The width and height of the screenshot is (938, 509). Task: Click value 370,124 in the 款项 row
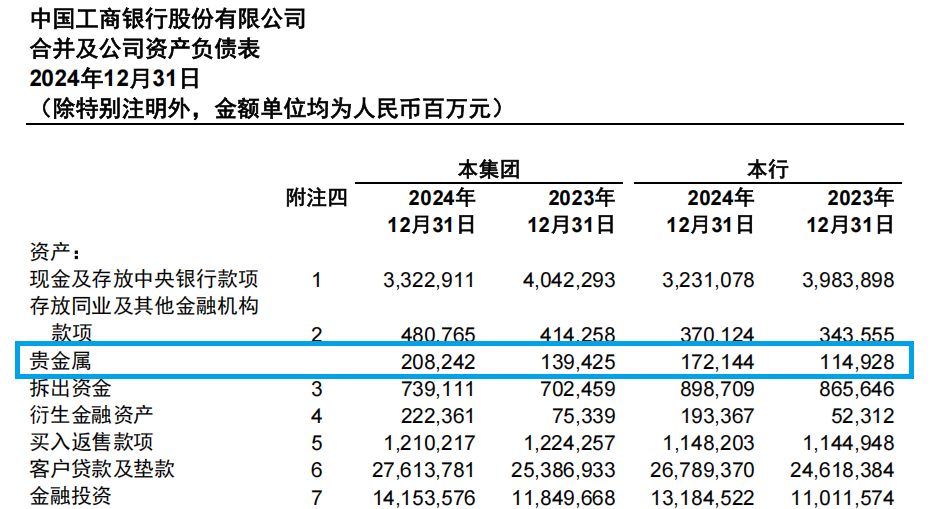(x=717, y=334)
